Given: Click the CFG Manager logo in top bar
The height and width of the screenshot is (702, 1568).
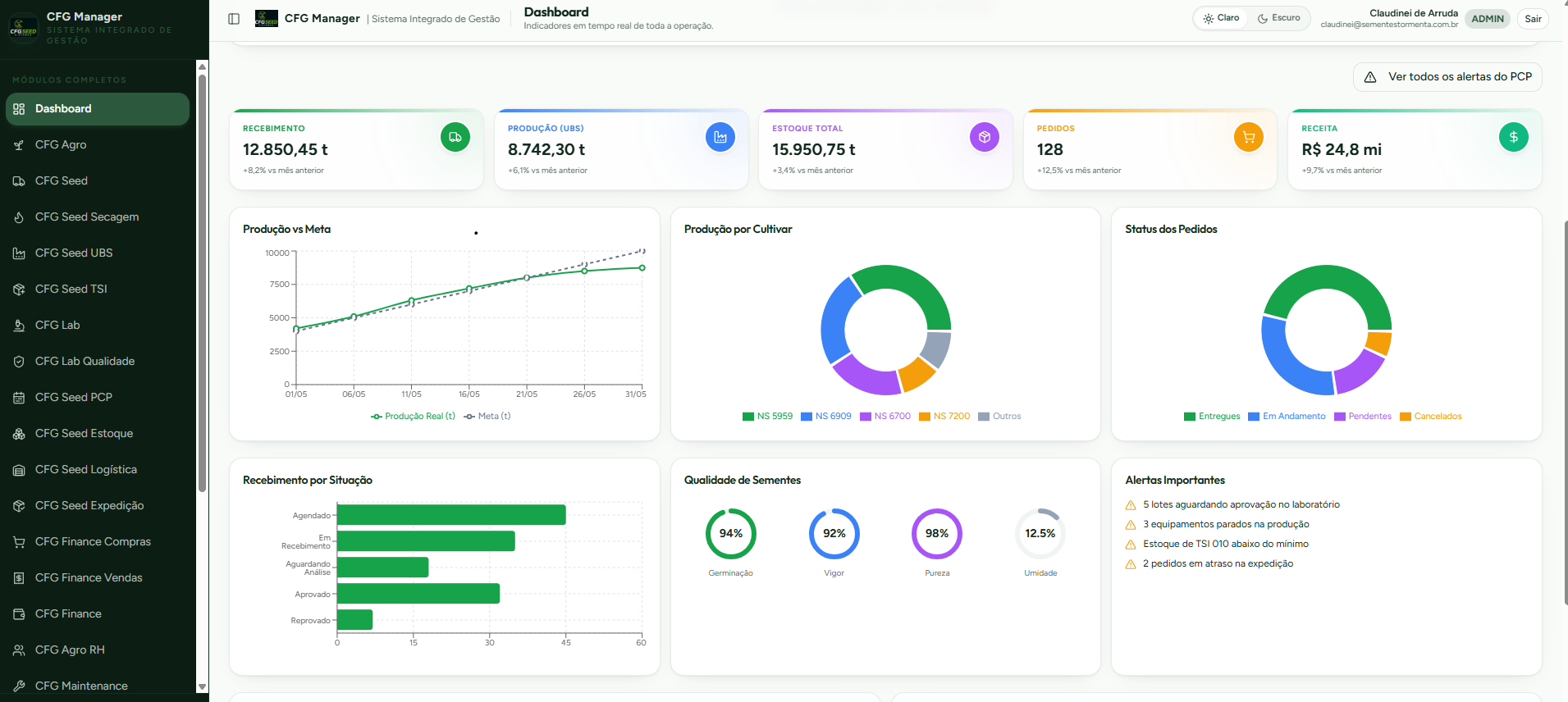Looking at the screenshot, I should [267, 18].
